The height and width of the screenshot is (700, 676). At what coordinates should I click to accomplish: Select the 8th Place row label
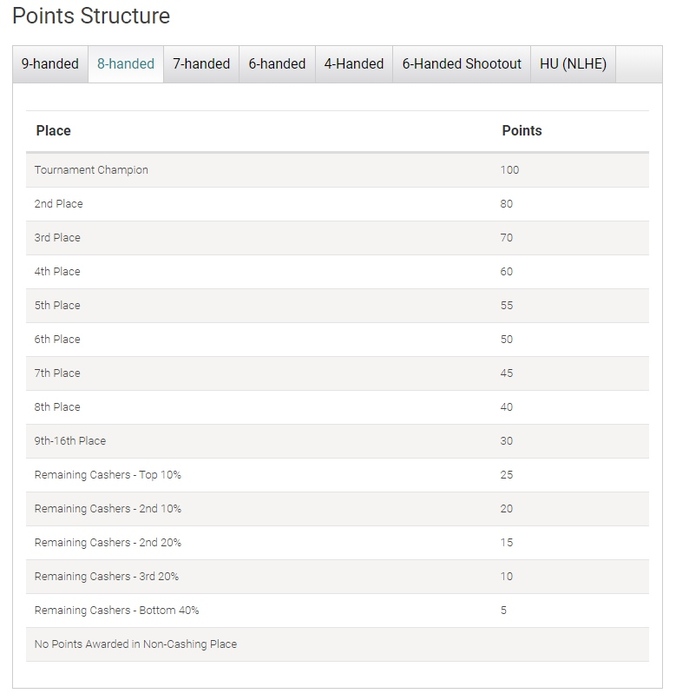pos(58,407)
